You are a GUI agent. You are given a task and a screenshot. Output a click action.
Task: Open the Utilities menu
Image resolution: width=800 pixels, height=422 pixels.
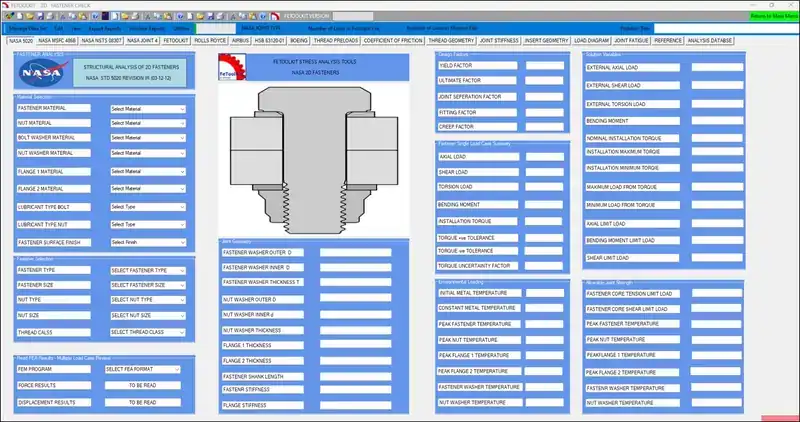click(181, 29)
